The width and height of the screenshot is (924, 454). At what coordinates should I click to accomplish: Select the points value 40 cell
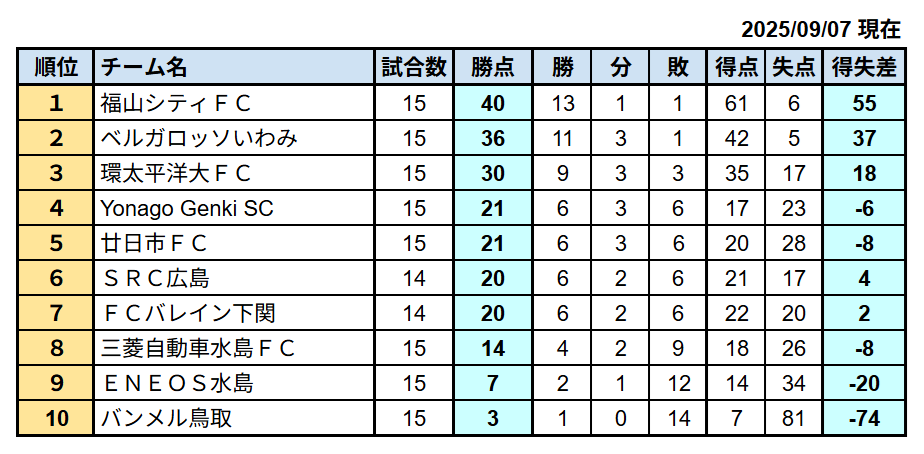pos(493,104)
